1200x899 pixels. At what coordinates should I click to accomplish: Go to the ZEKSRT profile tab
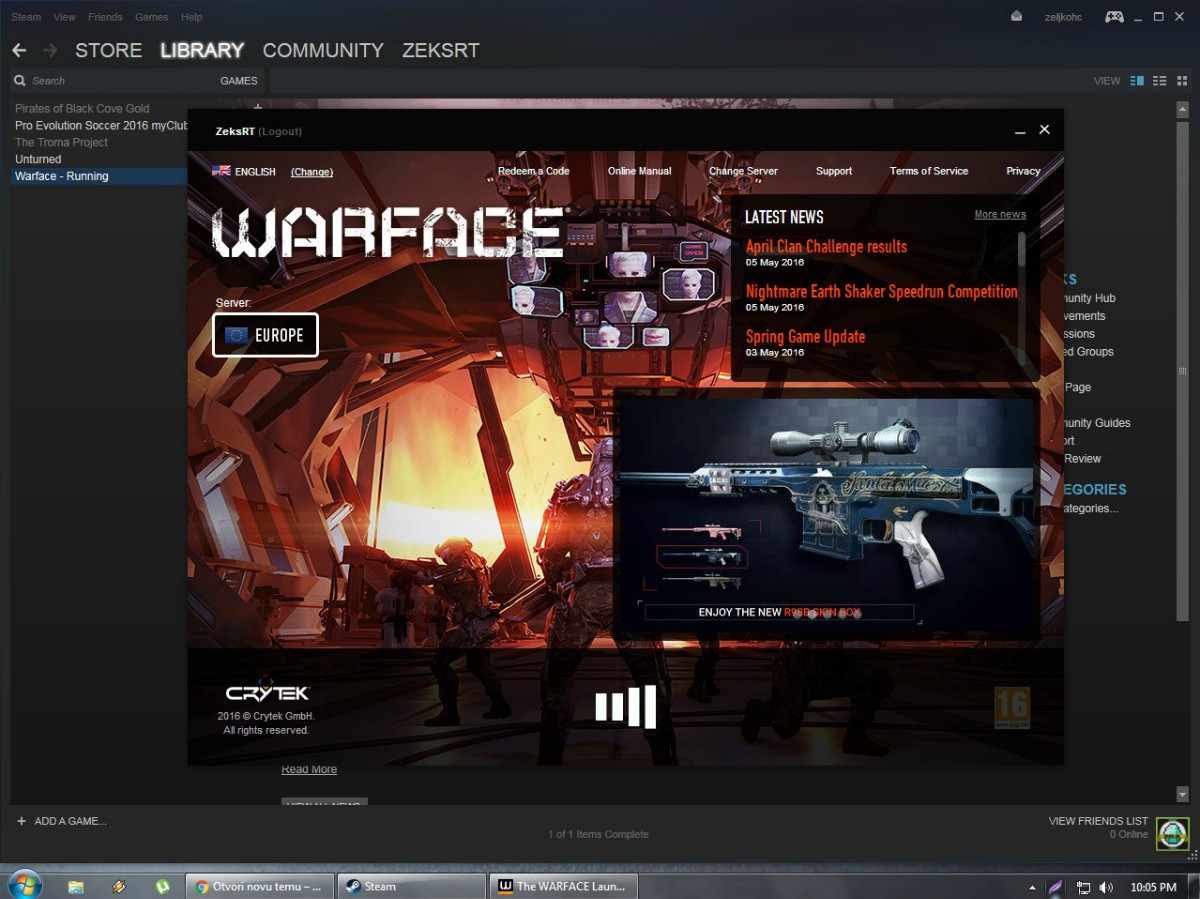(x=441, y=50)
